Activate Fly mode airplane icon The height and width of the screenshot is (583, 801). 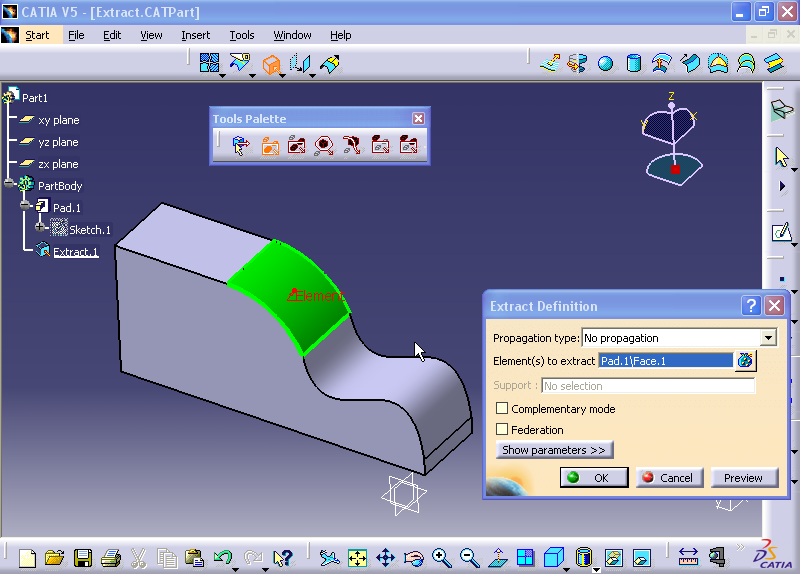329,557
